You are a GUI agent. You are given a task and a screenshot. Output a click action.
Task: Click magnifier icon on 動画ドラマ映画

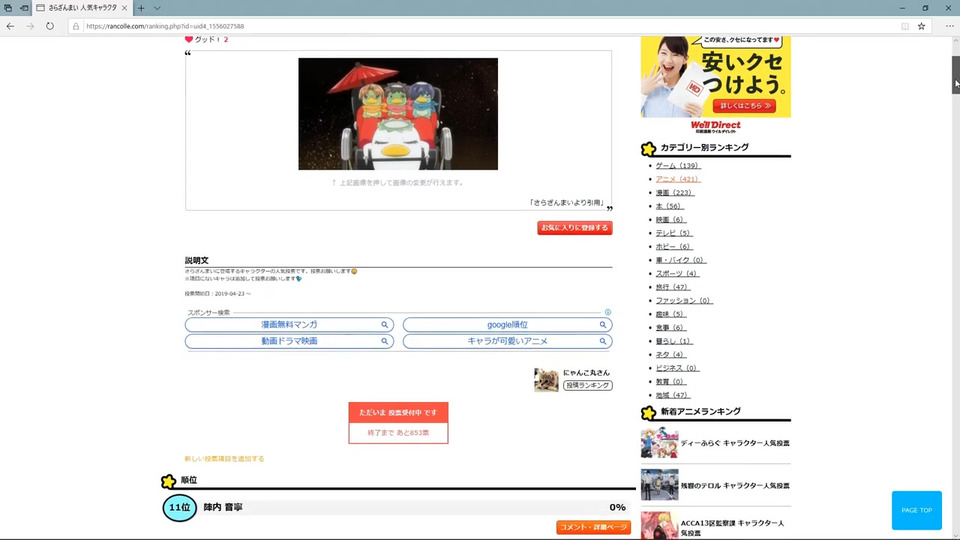coord(384,341)
